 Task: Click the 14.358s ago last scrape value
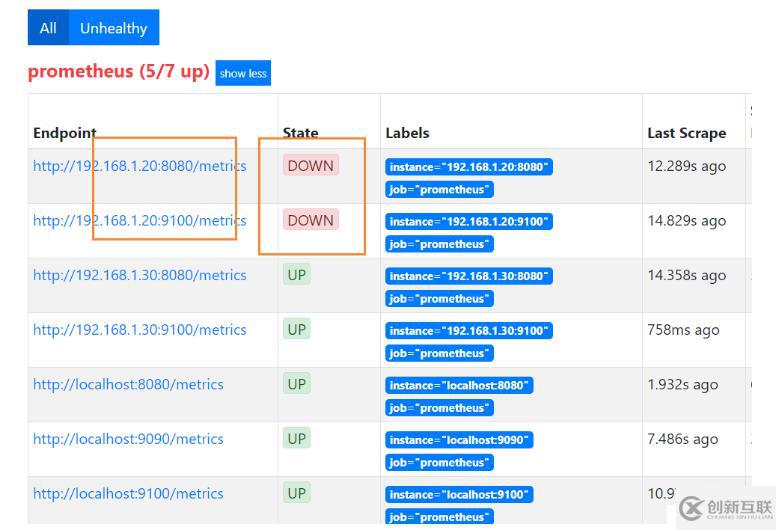tap(686, 275)
